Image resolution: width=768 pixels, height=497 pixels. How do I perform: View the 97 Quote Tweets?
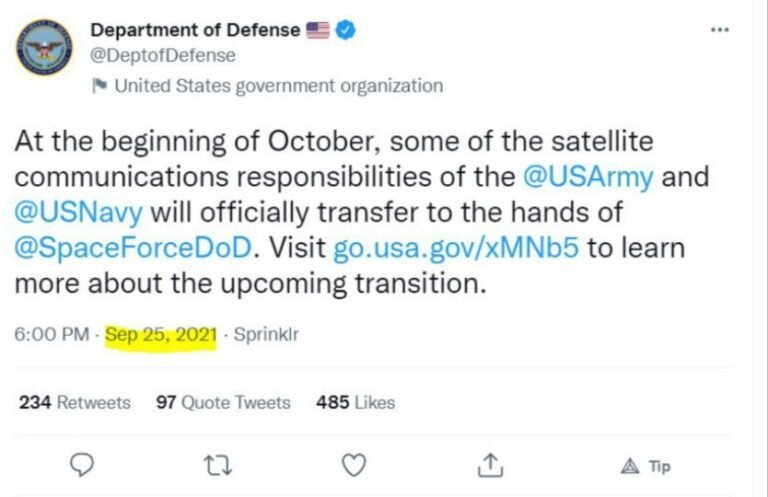tap(223, 402)
